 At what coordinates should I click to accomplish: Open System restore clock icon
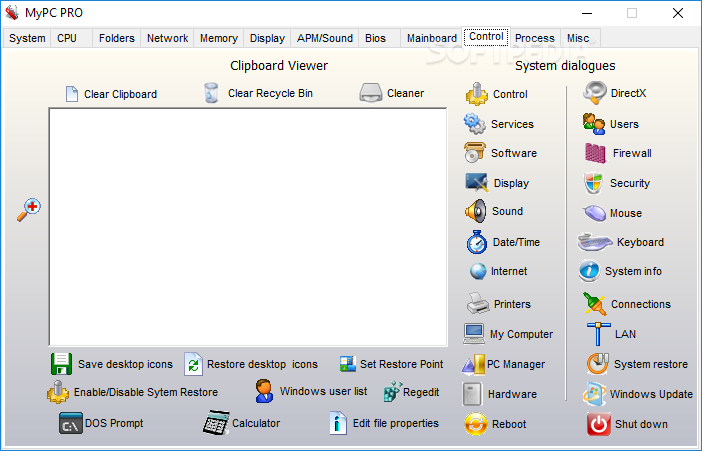point(598,364)
